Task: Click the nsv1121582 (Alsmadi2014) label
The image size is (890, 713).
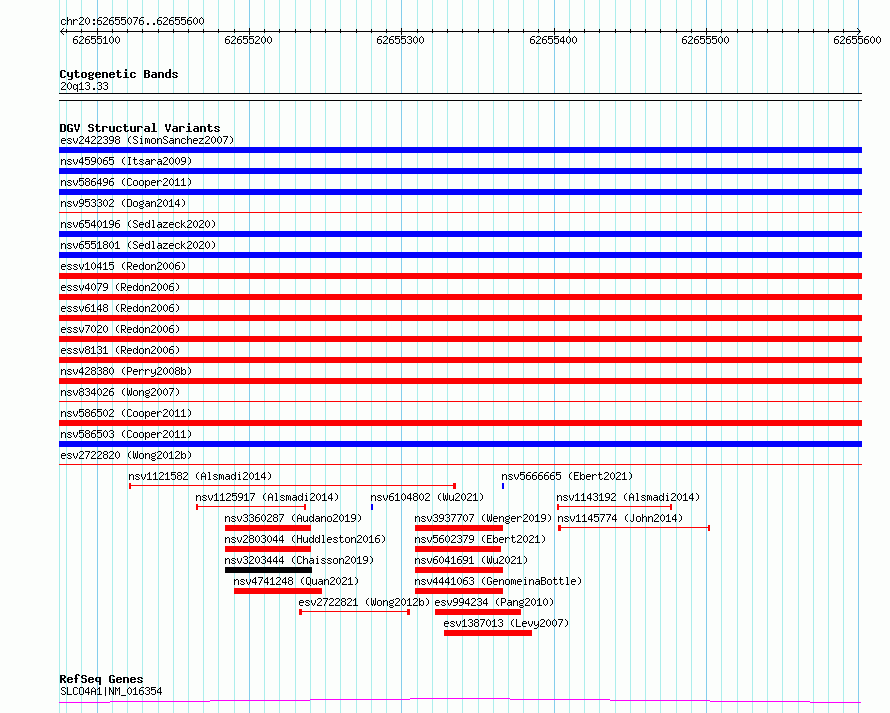Action: pos(200,476)
